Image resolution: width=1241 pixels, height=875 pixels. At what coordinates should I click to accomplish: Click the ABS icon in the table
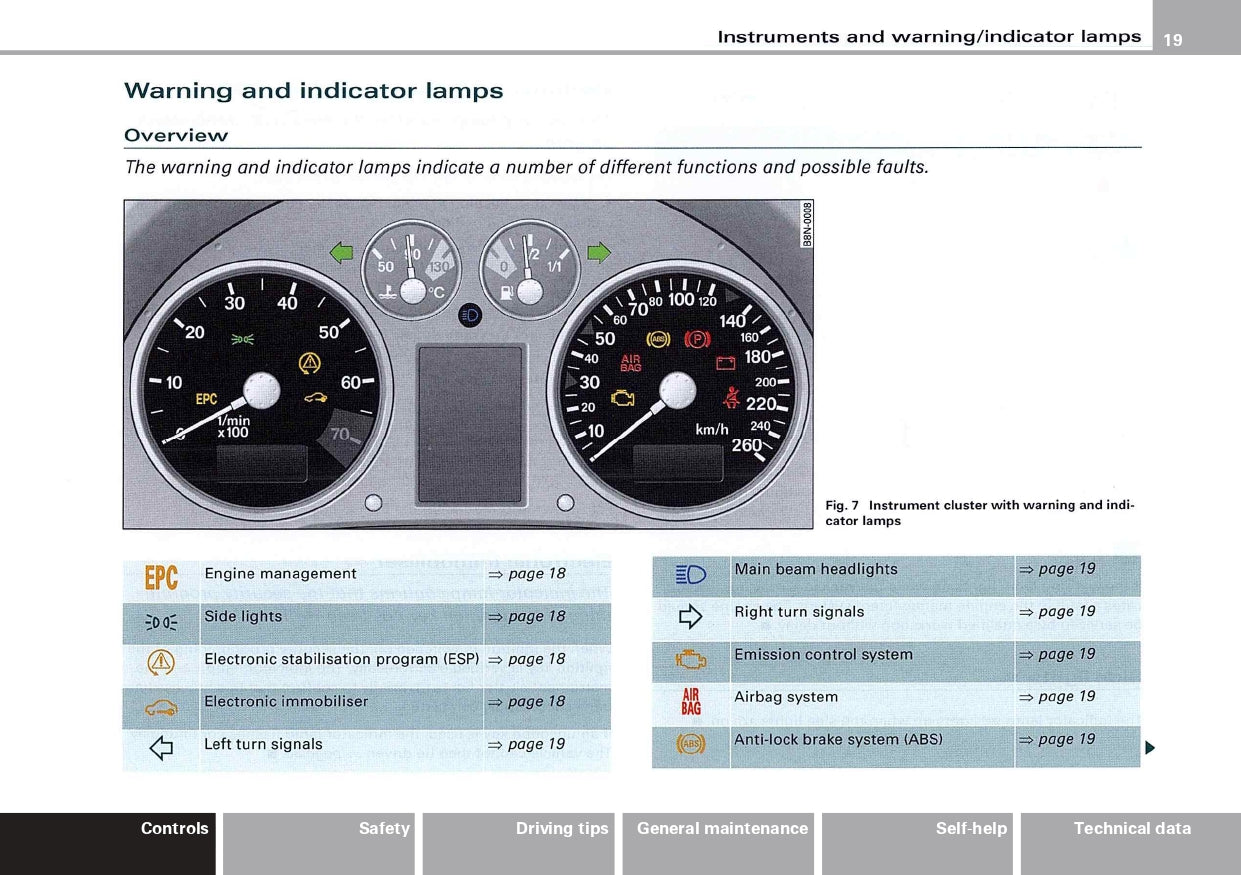(691, 744)
